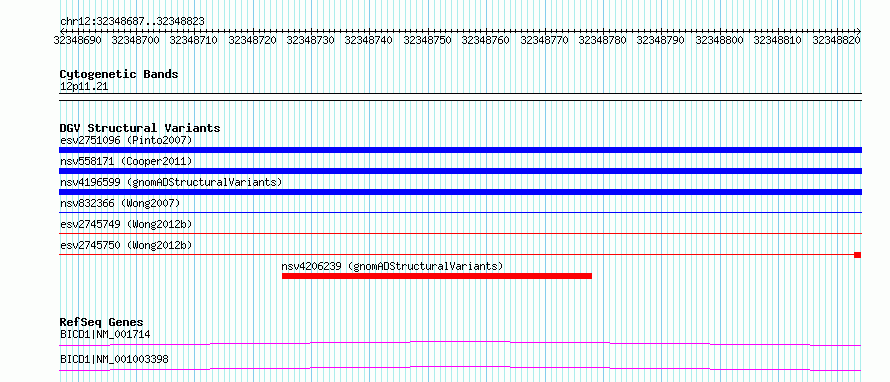890x382 pixels.
Task: Click the chr12:32348687..32348823 region label
Action: [x=132, y=22]
